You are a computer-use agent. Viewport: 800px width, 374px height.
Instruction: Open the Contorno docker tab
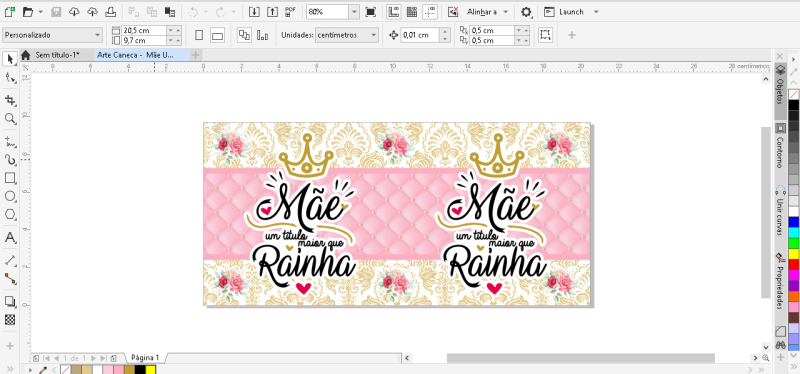click(x=780, y=146)
